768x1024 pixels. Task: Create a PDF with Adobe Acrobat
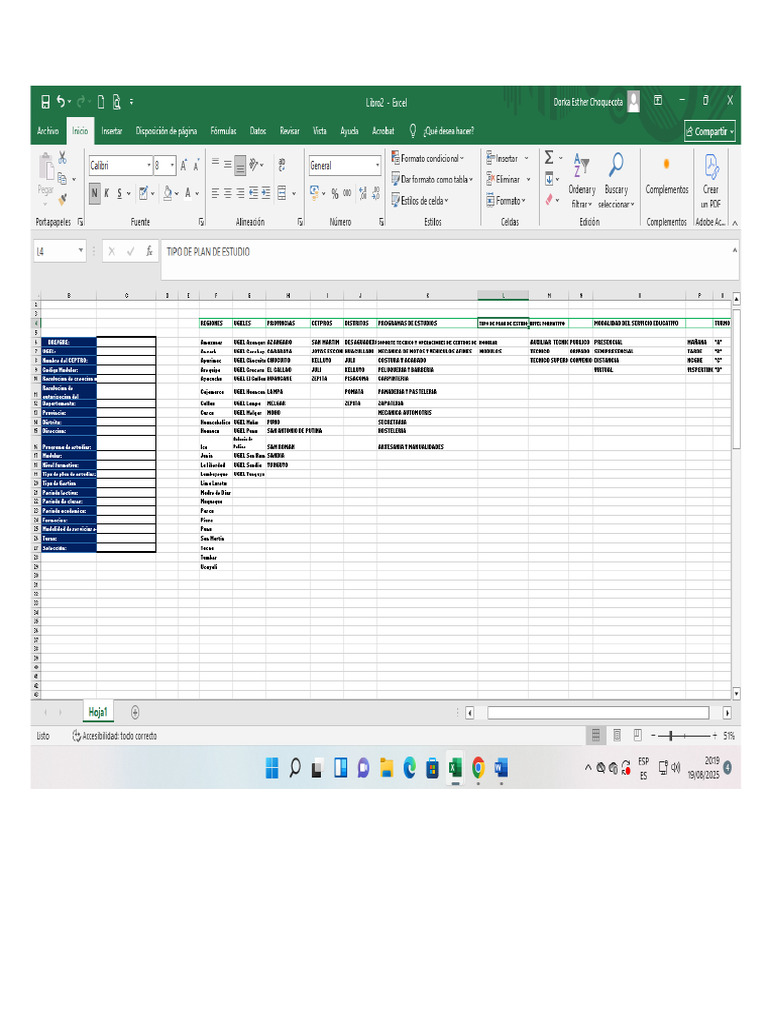point(711,180)
